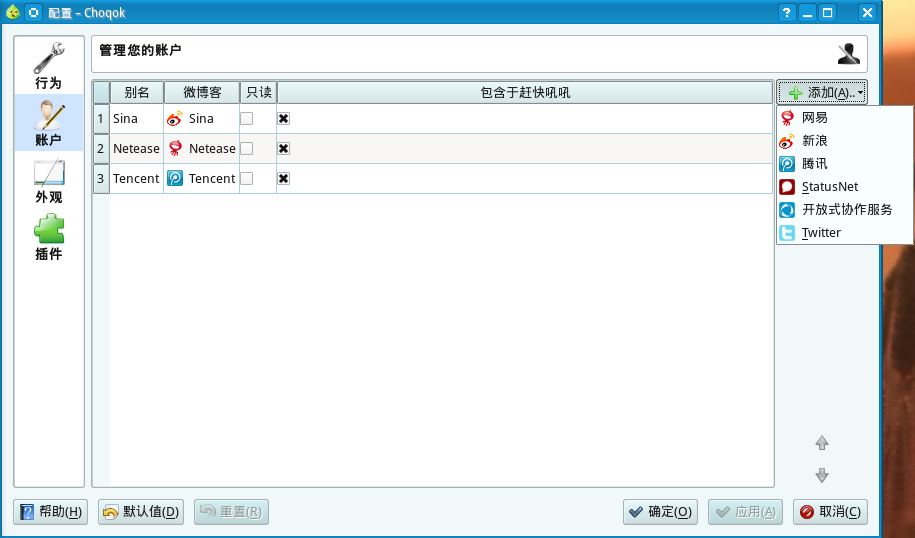915x538 pixels.
Task: Select the Netease alias cell
Action: (x=137, y=148)
